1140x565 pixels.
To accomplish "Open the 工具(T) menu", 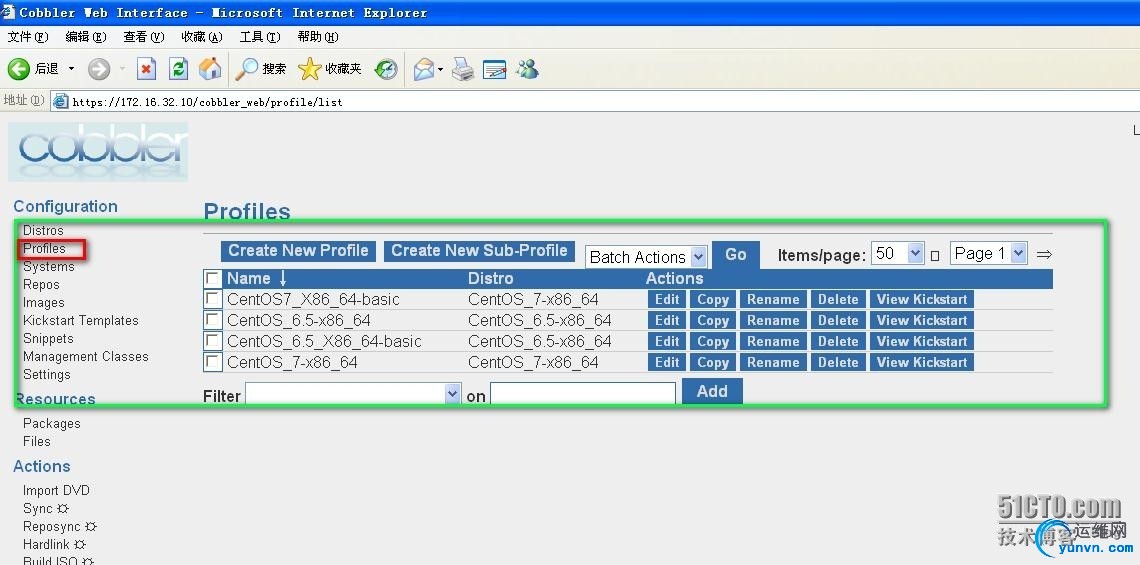I will (x=260, y=37).
